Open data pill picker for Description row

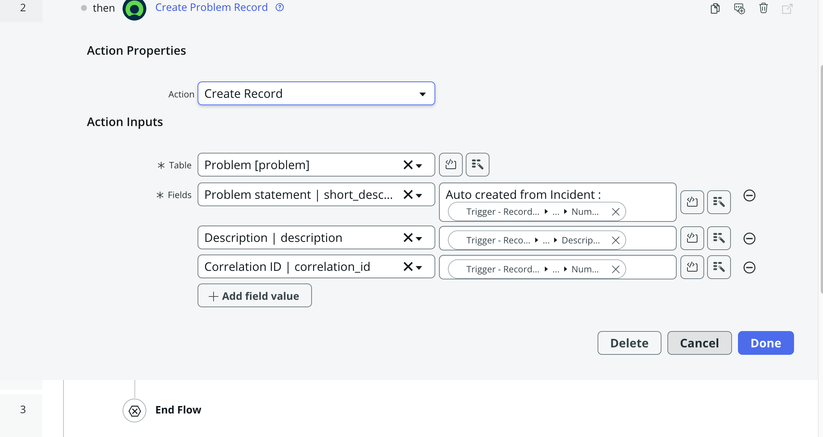(719, 238)
